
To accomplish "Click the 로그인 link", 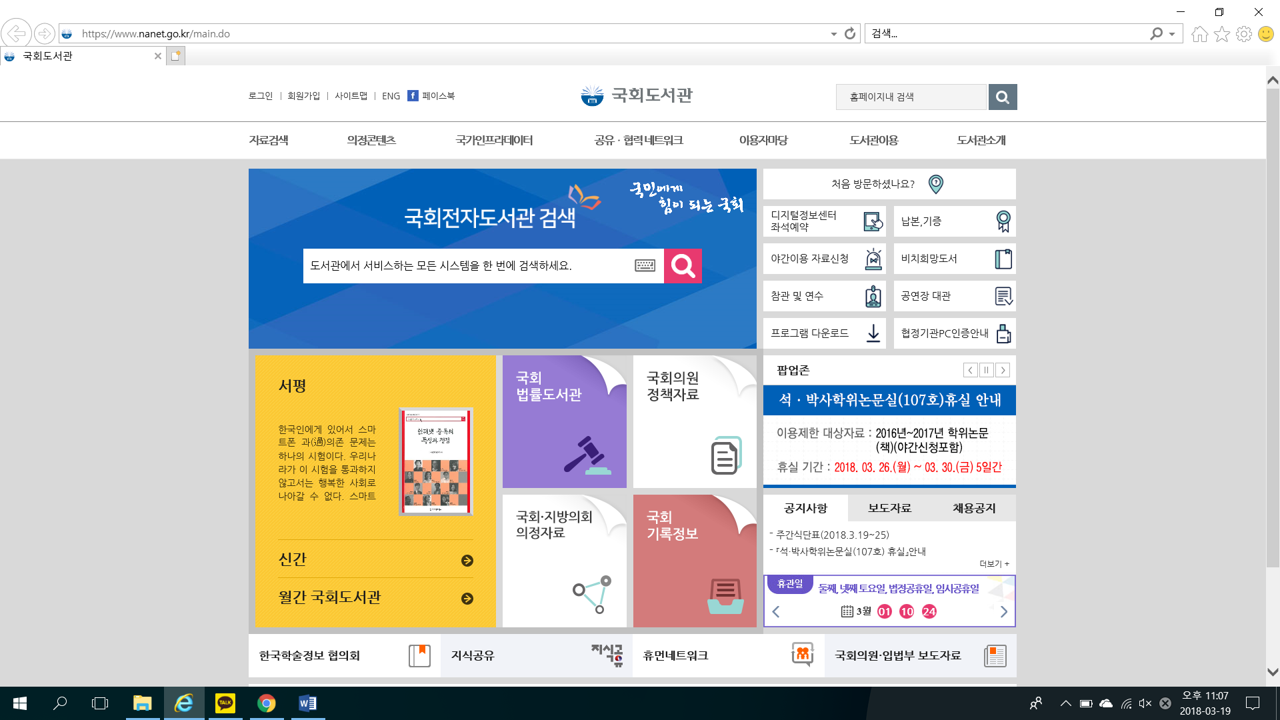I will 260,96.
